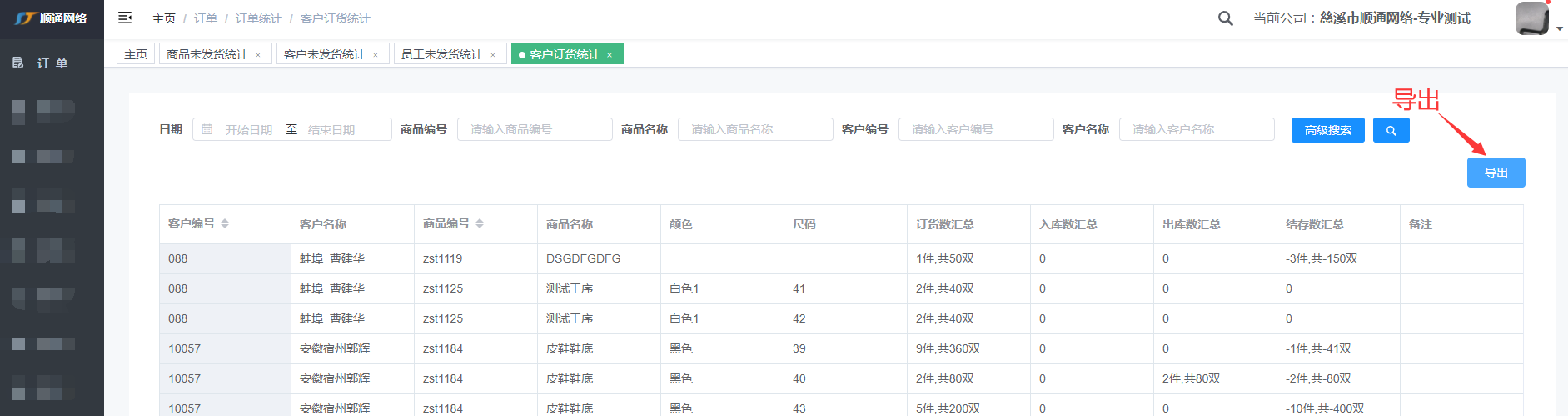This screenshot has height=416, width=1568.
Task: Click the 导出 export button
Action: (1496, 173)
